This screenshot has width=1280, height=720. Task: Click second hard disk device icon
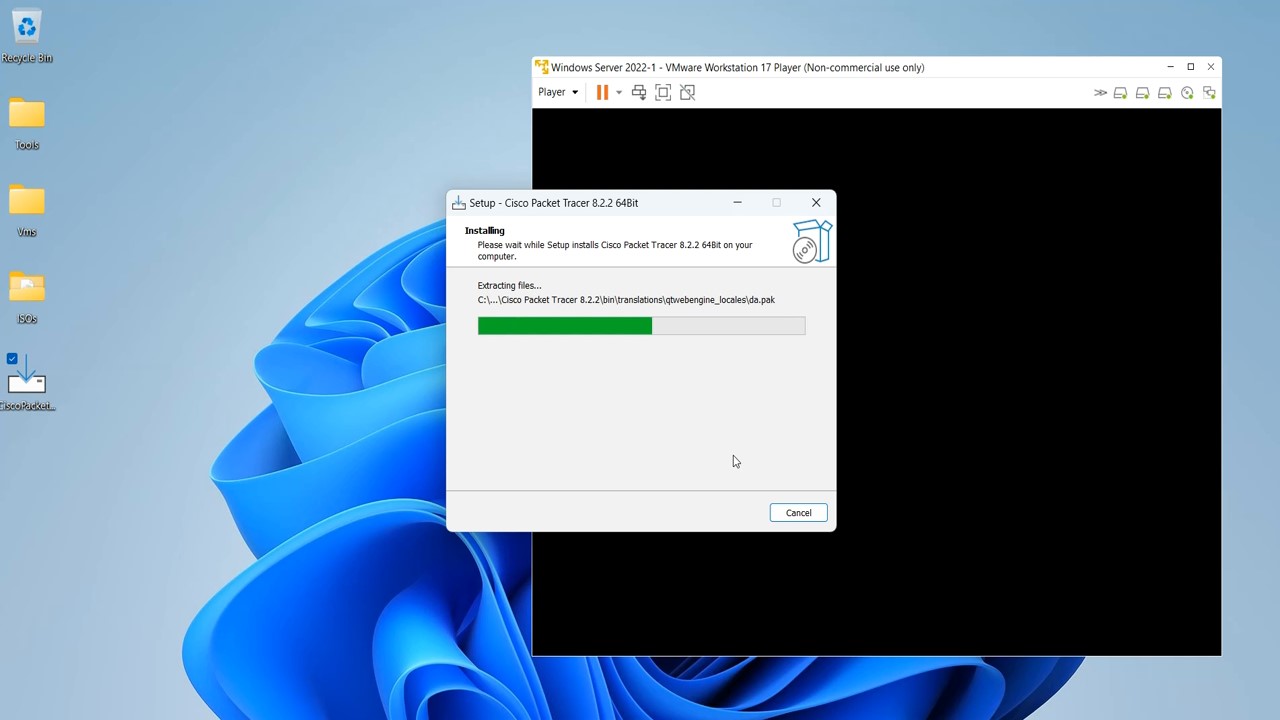coord(1142,93)
